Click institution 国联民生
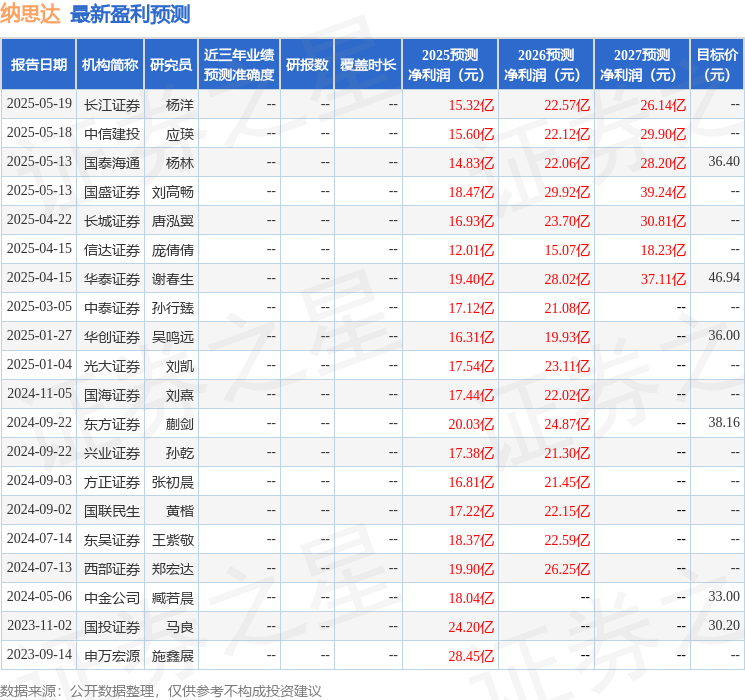The image size is (745, 700). point(112,511)
